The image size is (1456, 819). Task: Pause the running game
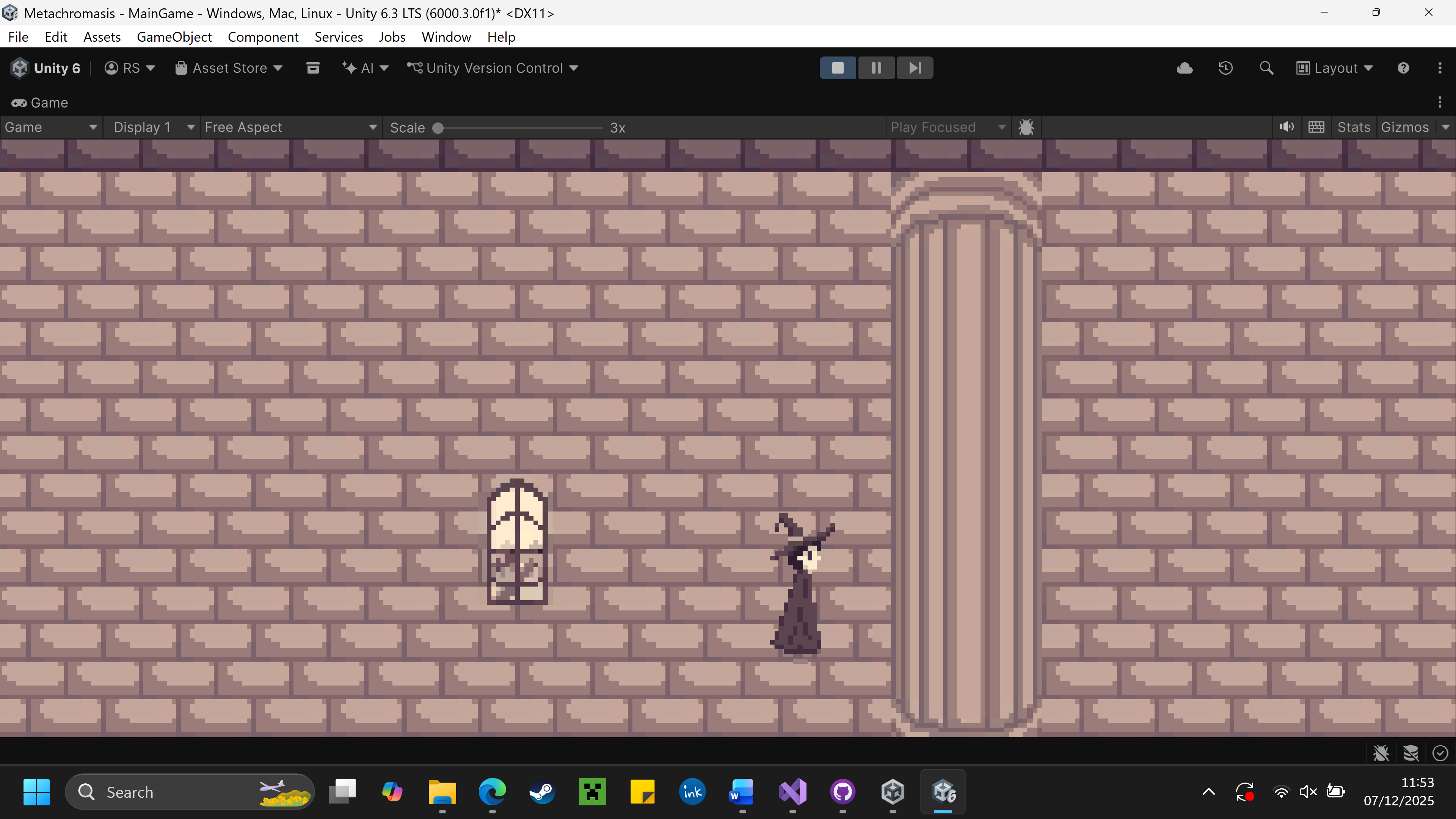[876, 68]
